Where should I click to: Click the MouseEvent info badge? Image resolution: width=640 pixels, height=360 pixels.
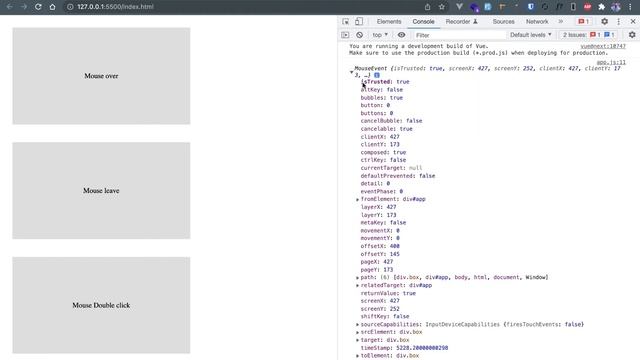377,75
